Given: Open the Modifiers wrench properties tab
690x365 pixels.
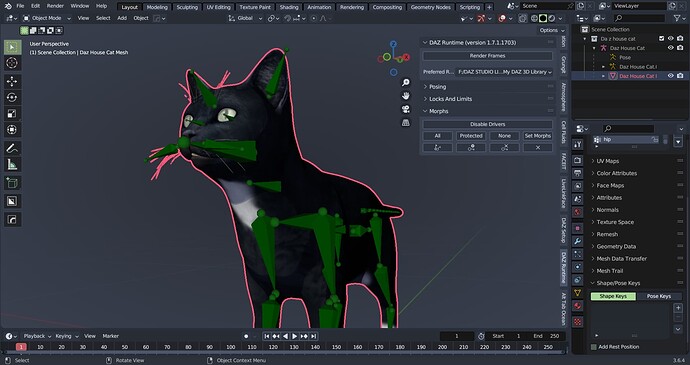Looking at the screenshot, I should (x=578, y=241).
